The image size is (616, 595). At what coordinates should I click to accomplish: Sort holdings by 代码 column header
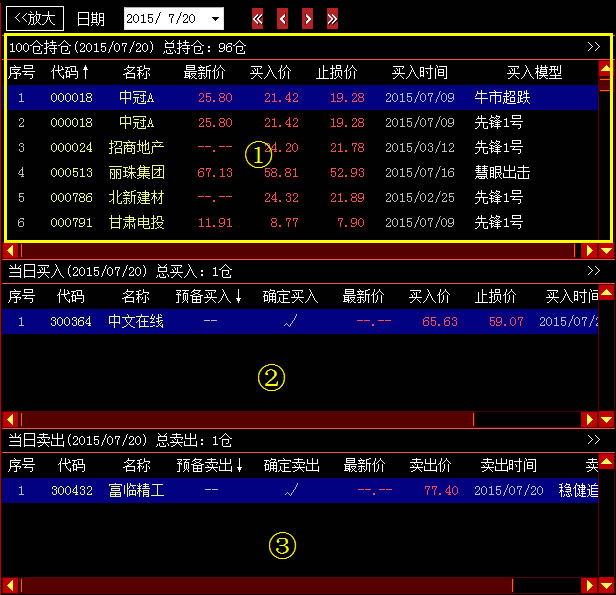70,72
